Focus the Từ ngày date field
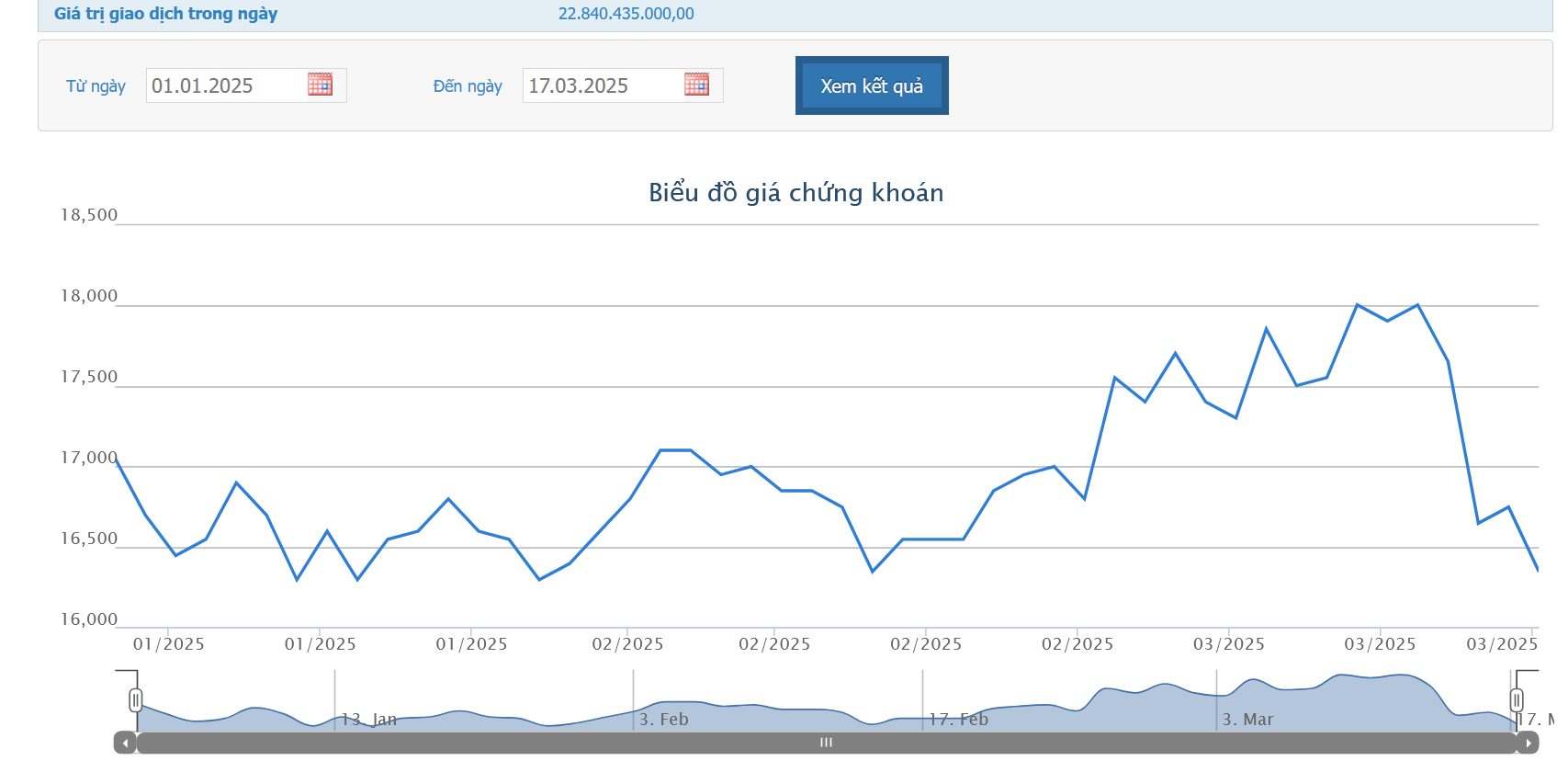 pos(225,85)
